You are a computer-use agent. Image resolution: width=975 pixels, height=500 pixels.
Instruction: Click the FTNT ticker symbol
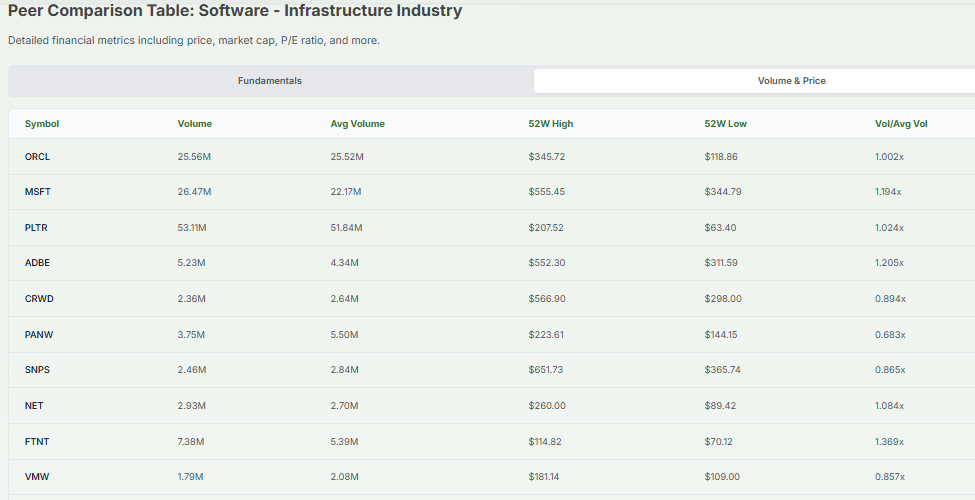tap(36, 441)
